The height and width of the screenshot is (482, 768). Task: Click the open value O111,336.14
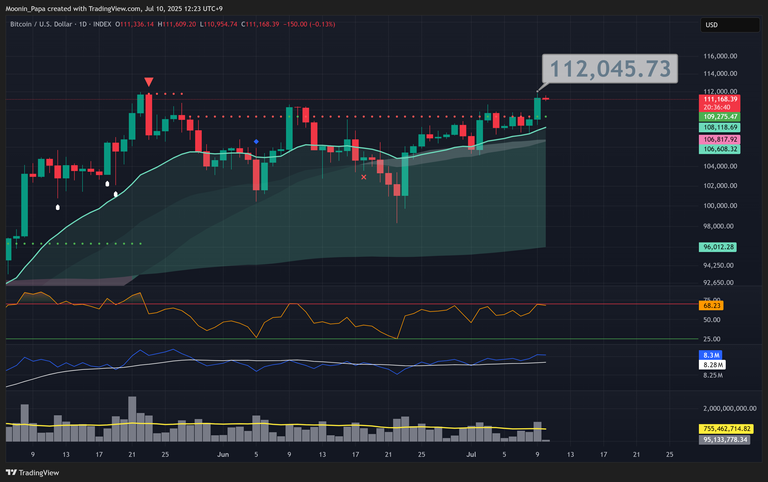(135, 24)
